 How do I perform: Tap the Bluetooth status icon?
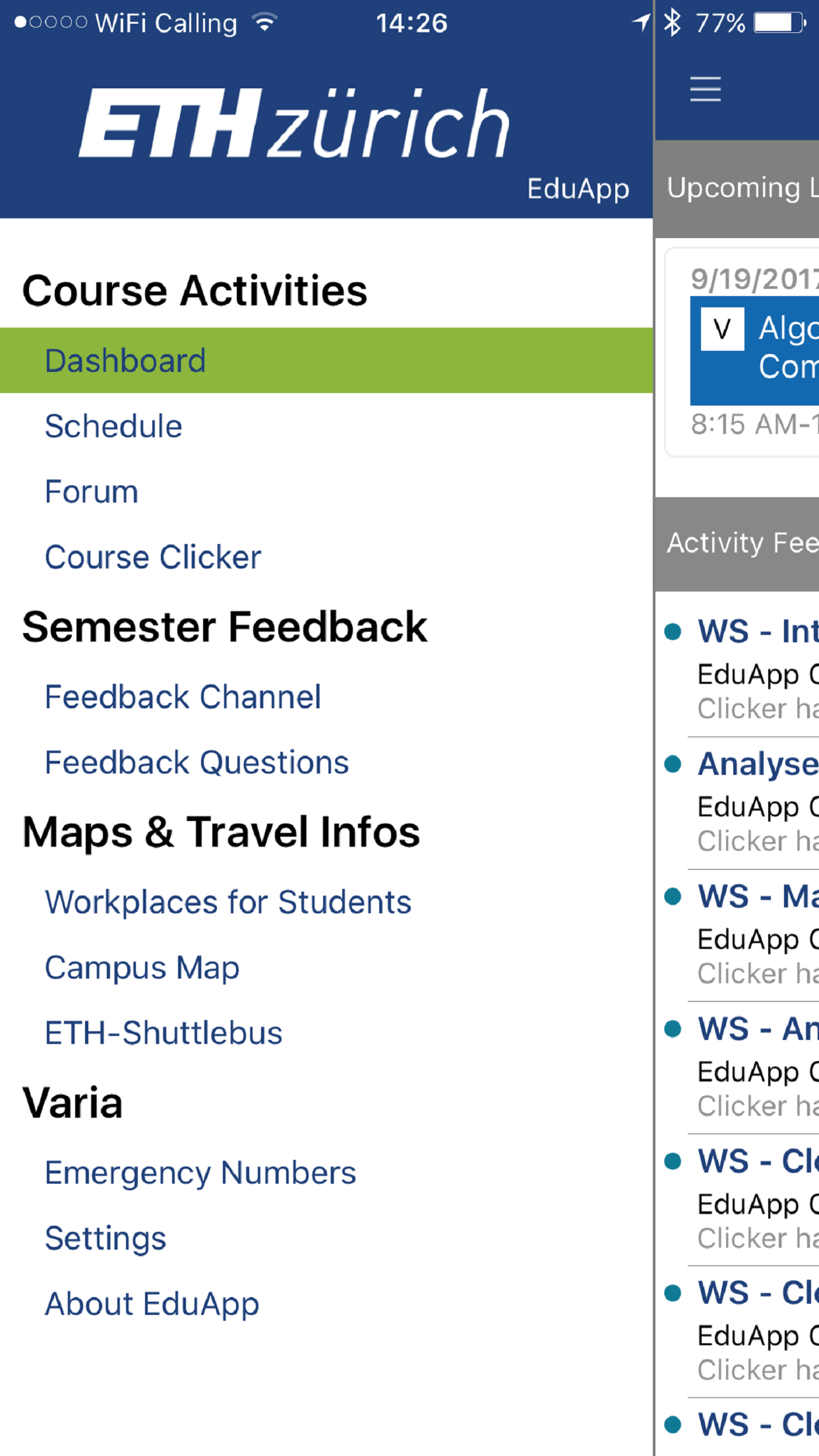pos(672,23)
